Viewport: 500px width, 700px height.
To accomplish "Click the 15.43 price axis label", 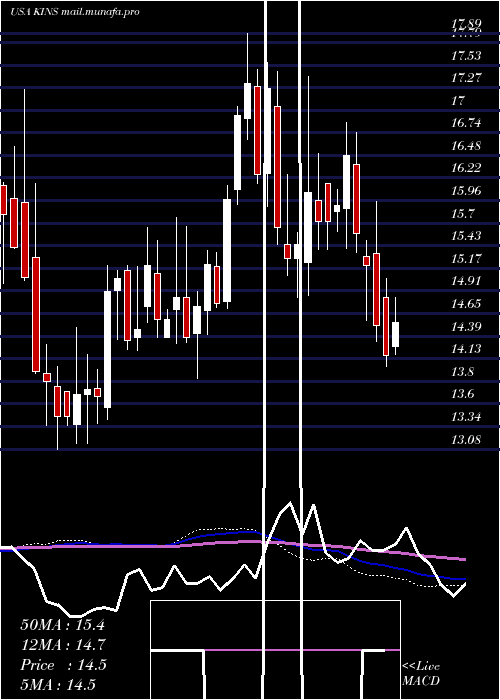I will pos(466,236).
